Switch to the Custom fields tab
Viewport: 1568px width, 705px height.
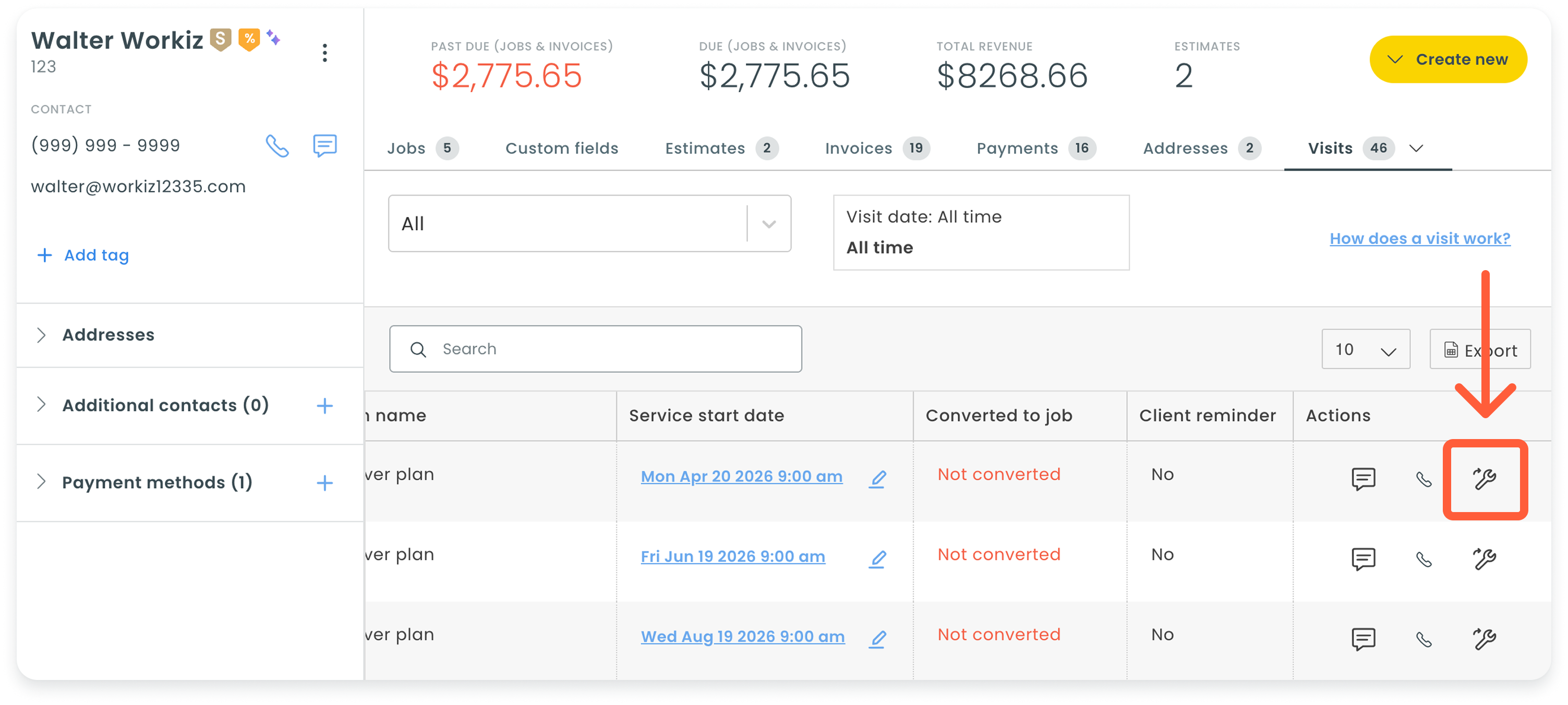click(561, 149)
